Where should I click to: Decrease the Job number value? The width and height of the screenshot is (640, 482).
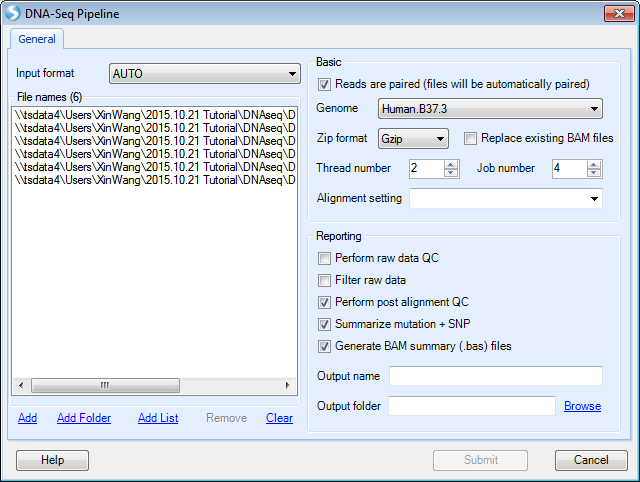click(594, 173)
